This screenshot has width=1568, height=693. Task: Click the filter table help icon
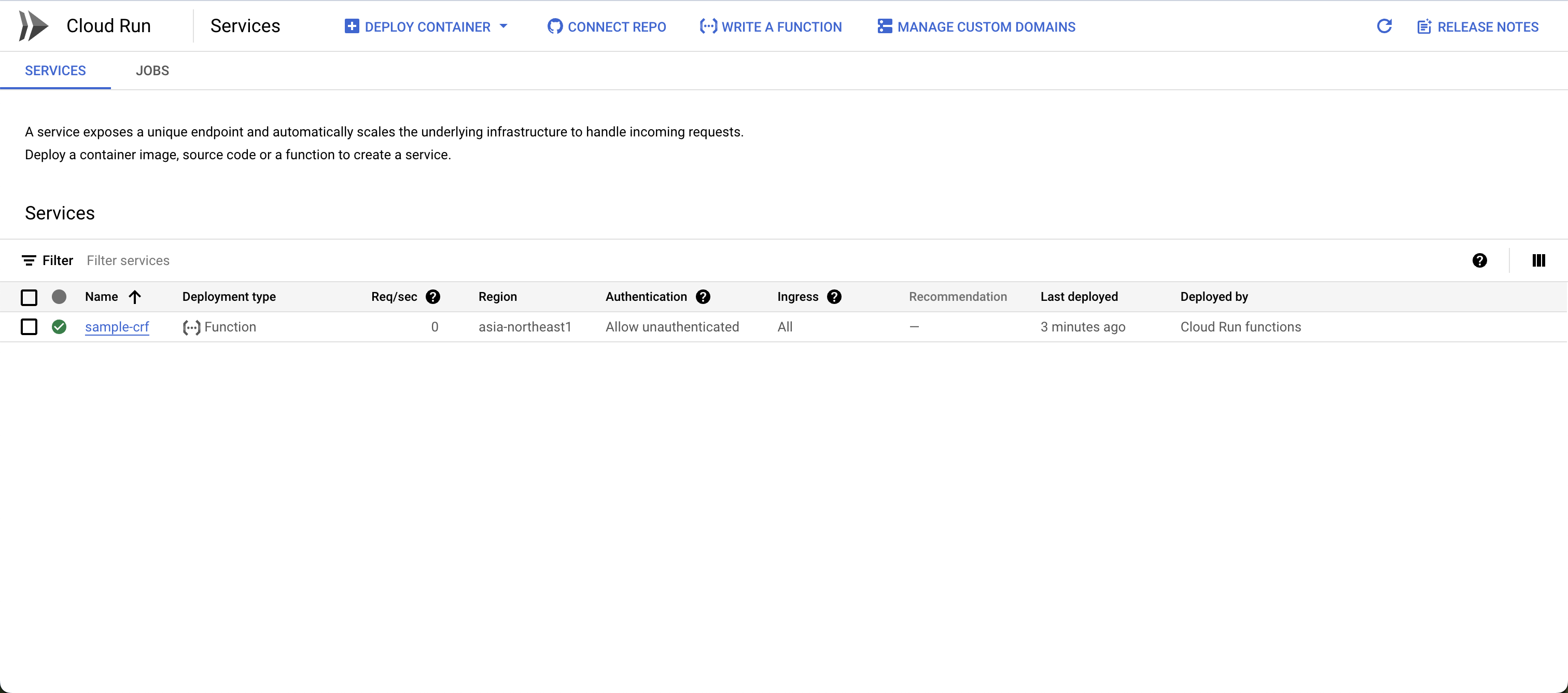1479,260
